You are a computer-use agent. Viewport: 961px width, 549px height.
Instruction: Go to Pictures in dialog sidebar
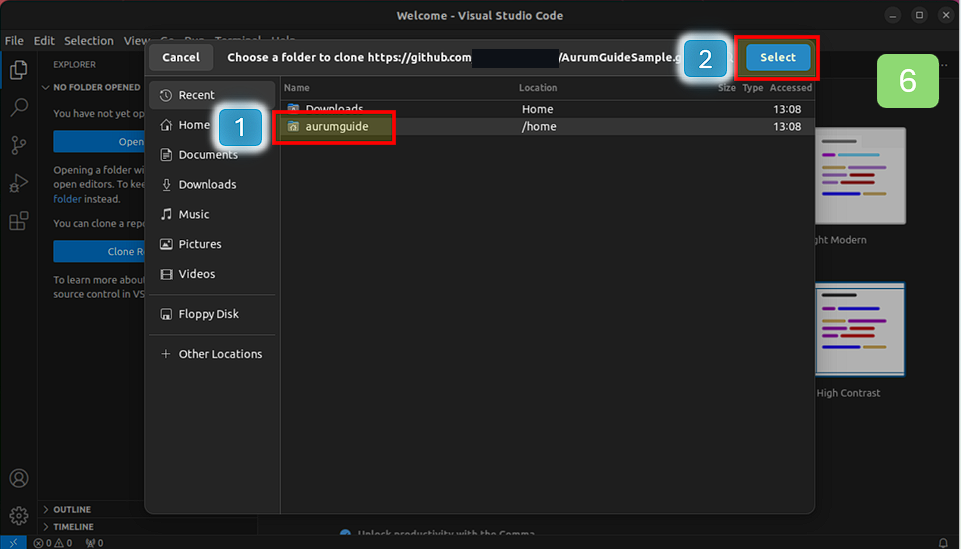[x=212, y=244]
